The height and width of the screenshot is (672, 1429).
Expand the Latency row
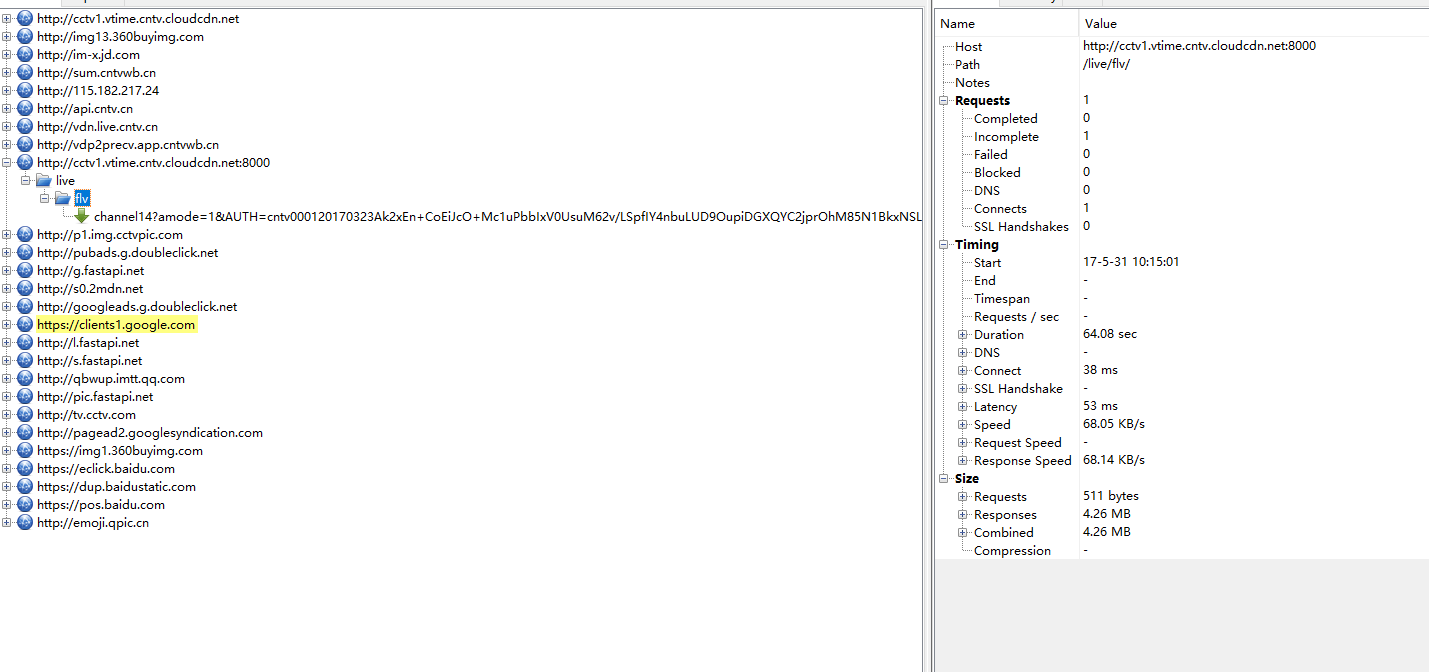(x=963, y=407)
